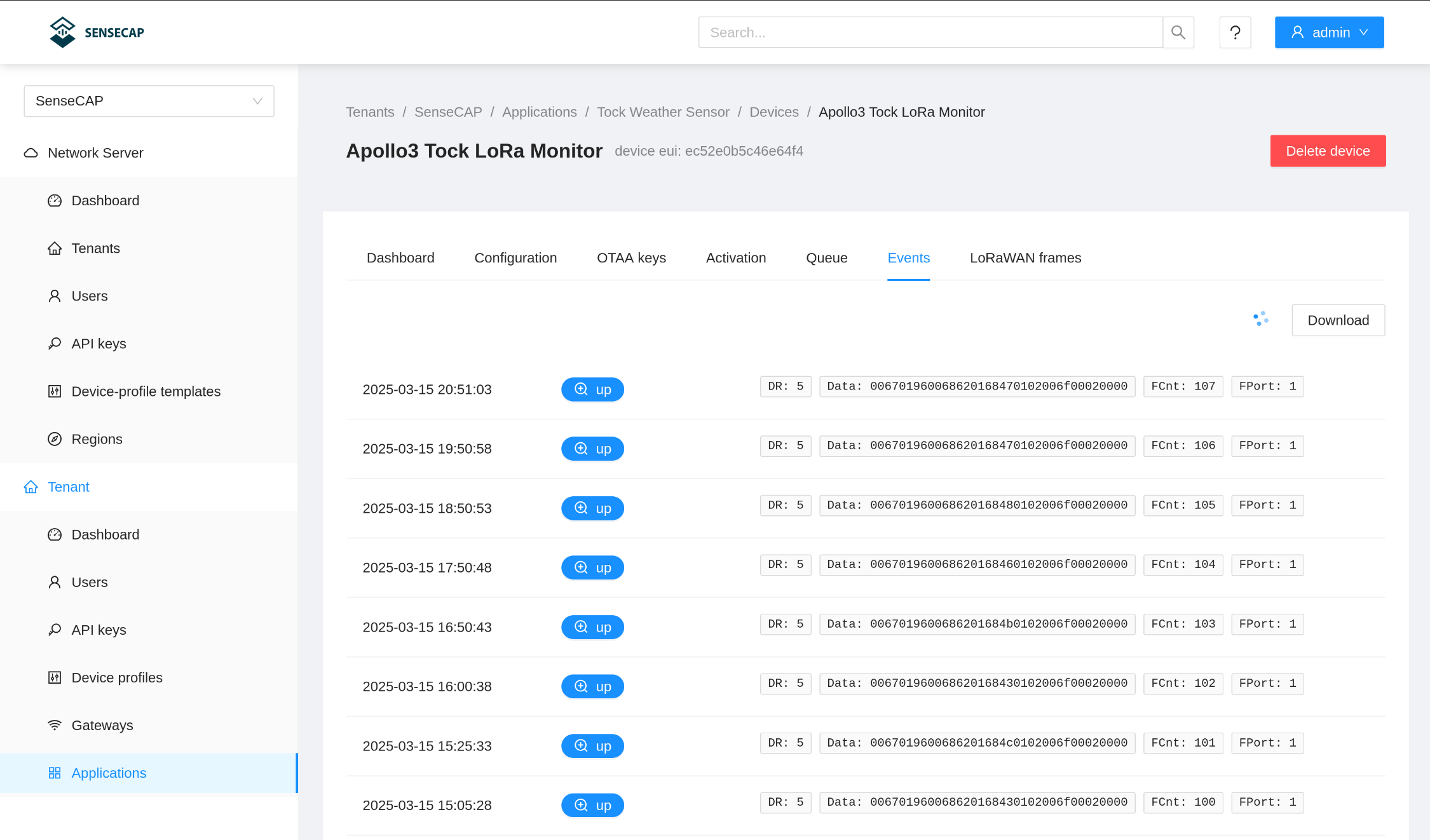Click the FCnt: 107 tag
This screenshot has width=1430, height=840.
(x=1183, y=386)
